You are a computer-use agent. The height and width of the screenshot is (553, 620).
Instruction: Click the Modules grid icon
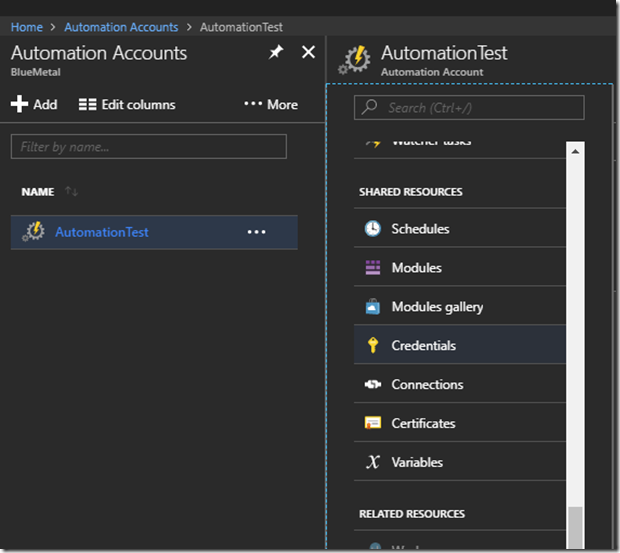[372, 268]
